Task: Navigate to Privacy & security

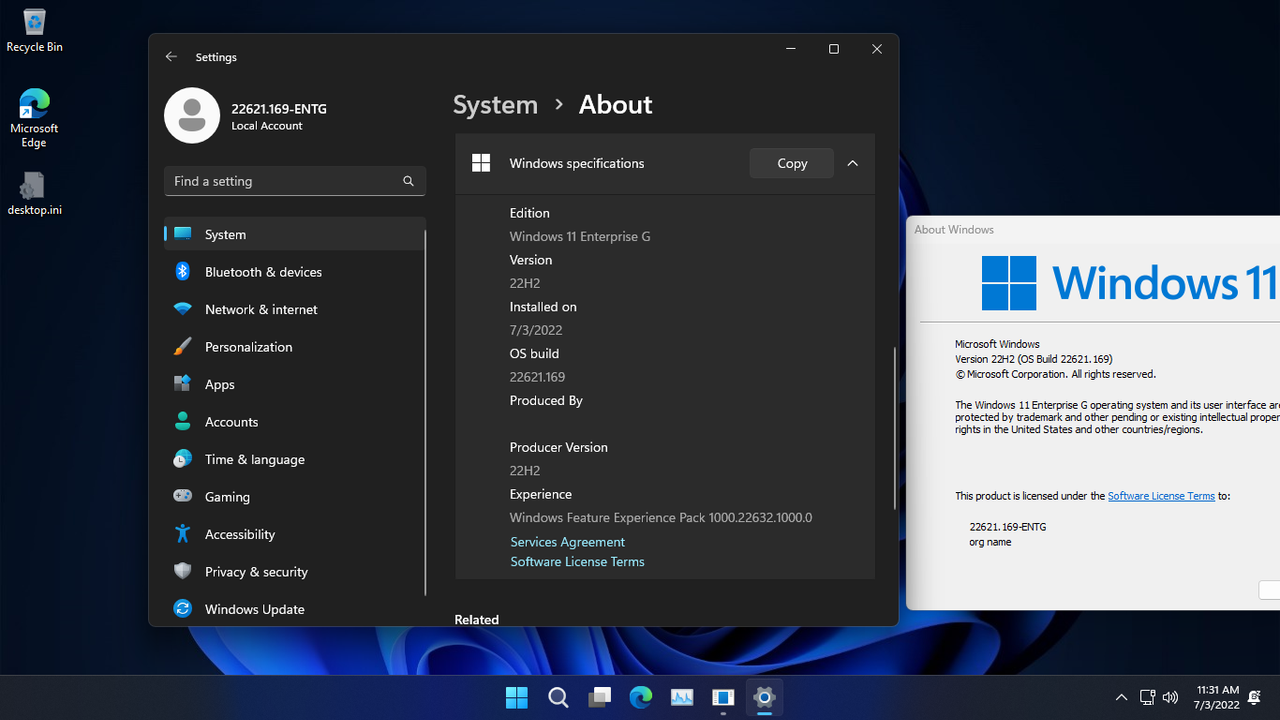Action: 256,572
